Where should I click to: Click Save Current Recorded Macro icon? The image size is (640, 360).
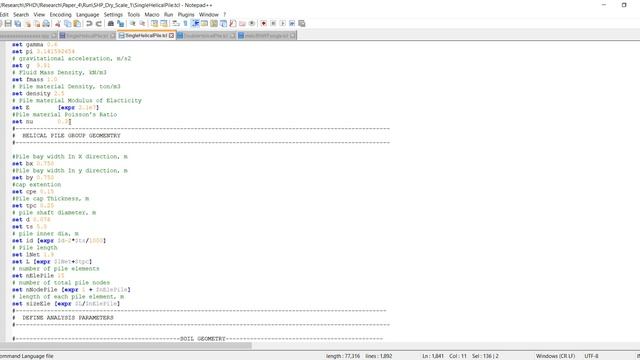[x=302, y=24]
